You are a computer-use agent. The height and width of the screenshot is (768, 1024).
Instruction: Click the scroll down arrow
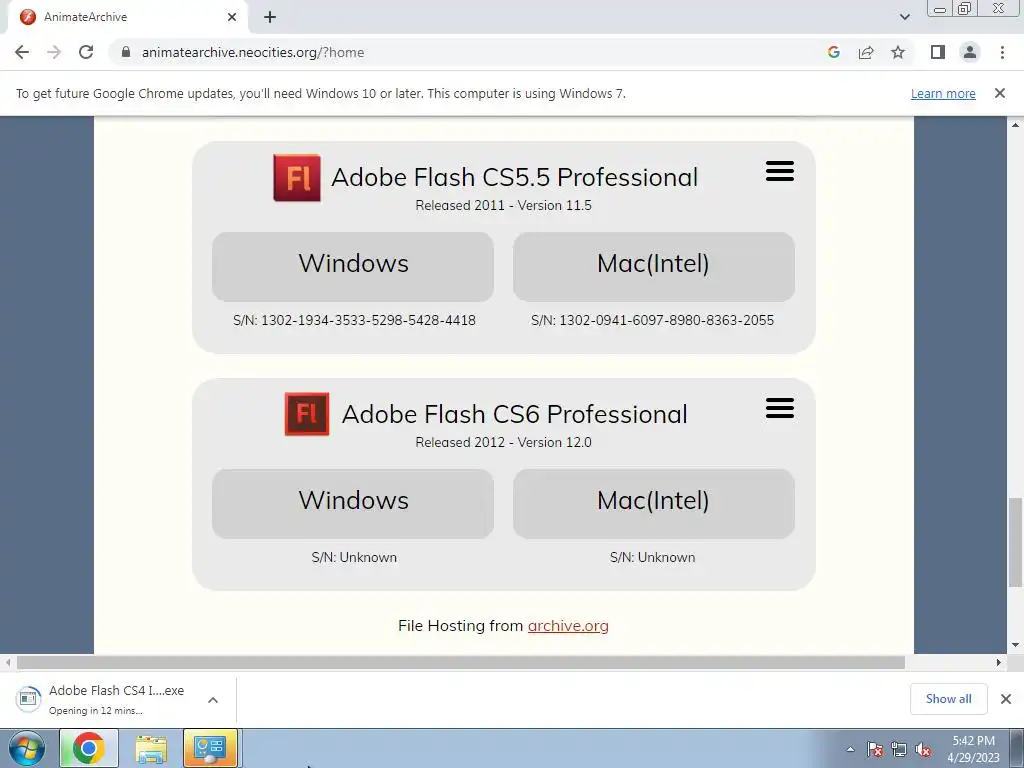(x=1015, y=645)
